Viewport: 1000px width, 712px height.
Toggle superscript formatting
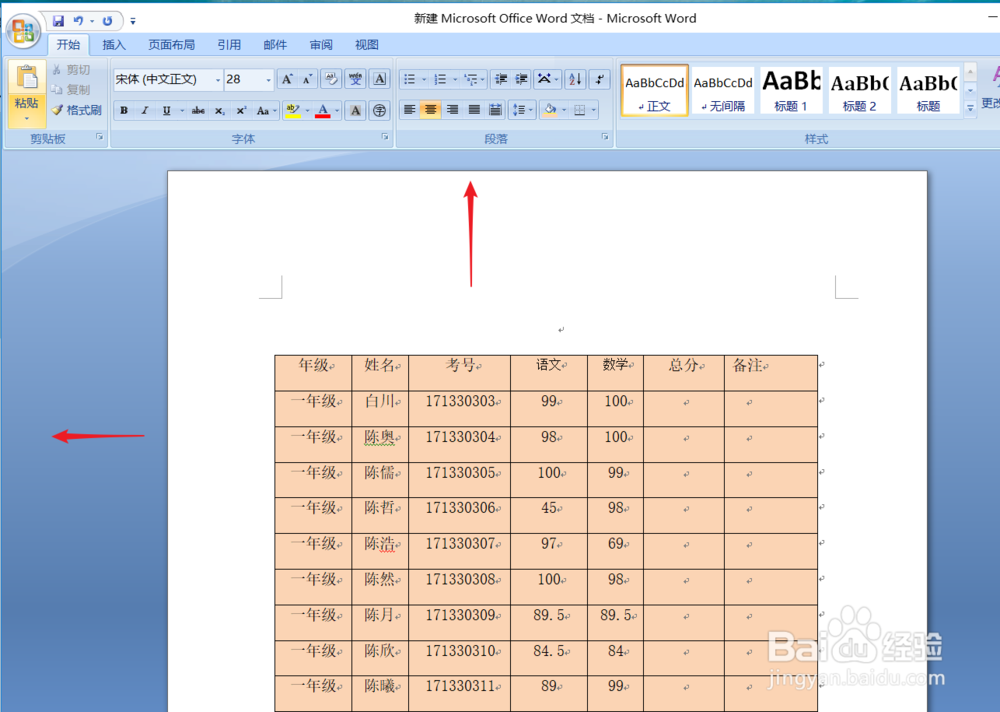tap(241, 110)
